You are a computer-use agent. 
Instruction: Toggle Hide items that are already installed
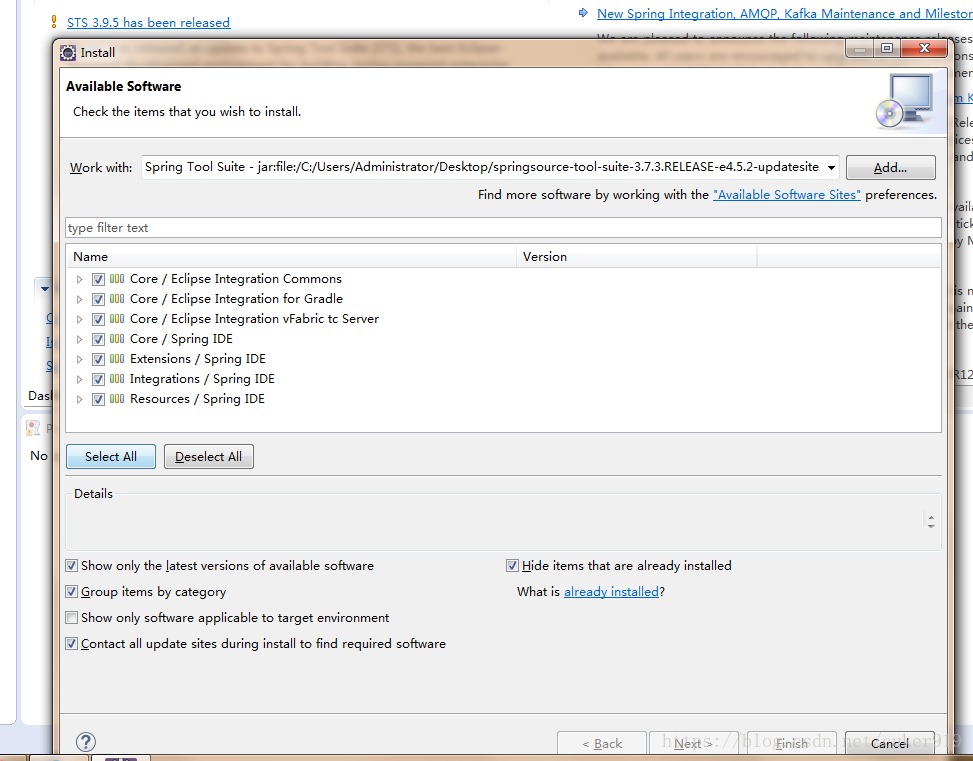[512, 565]
